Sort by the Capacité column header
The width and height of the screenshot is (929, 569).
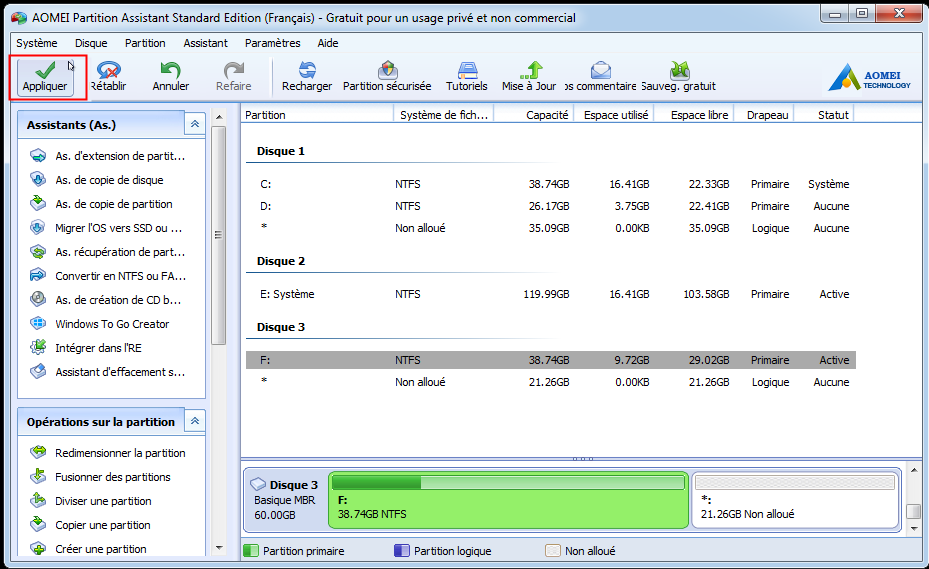pyautogui.click(x=547, y=115)
